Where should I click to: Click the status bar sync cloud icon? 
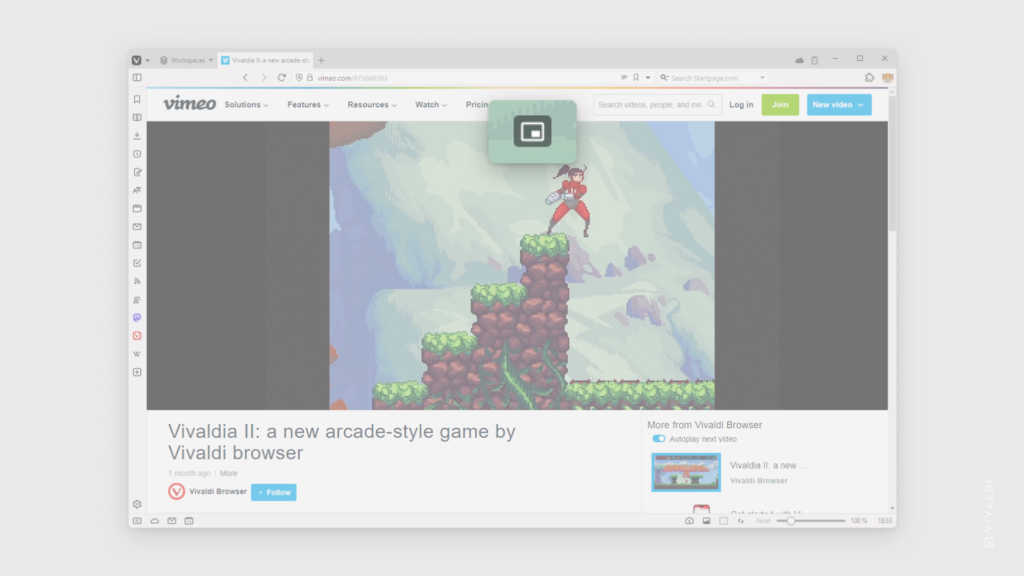point(155,521)
